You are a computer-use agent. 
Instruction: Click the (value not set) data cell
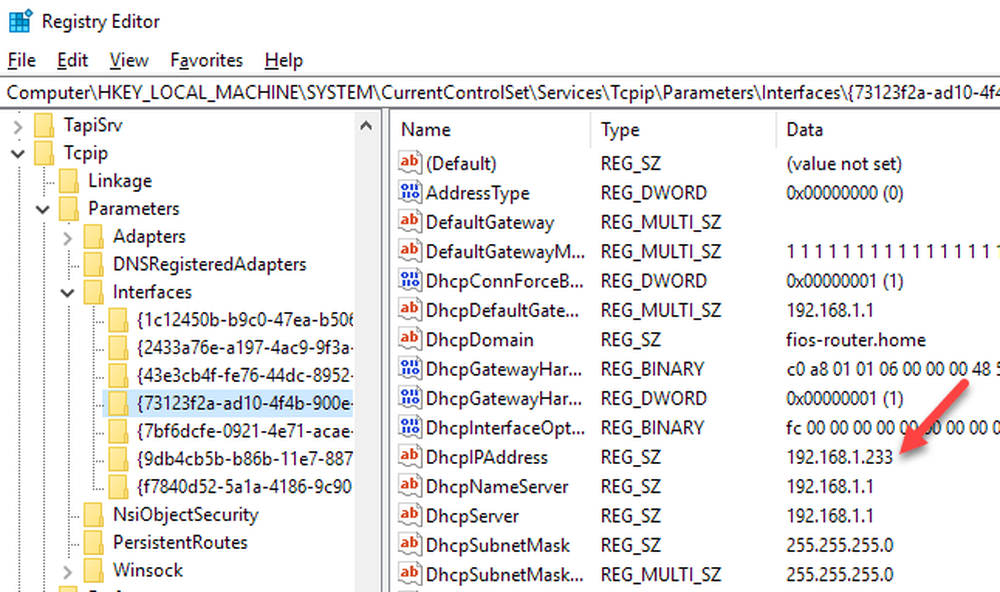pos(844,164)
